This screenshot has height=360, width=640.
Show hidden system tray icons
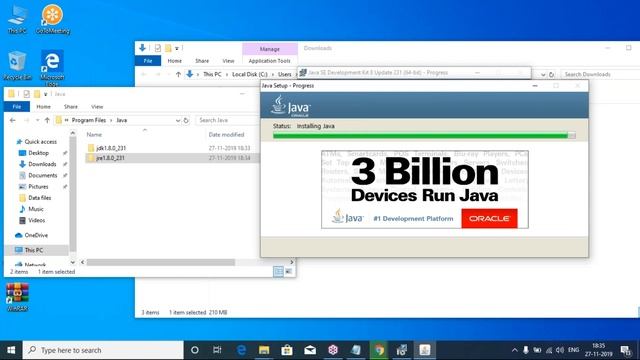[514, 350]
